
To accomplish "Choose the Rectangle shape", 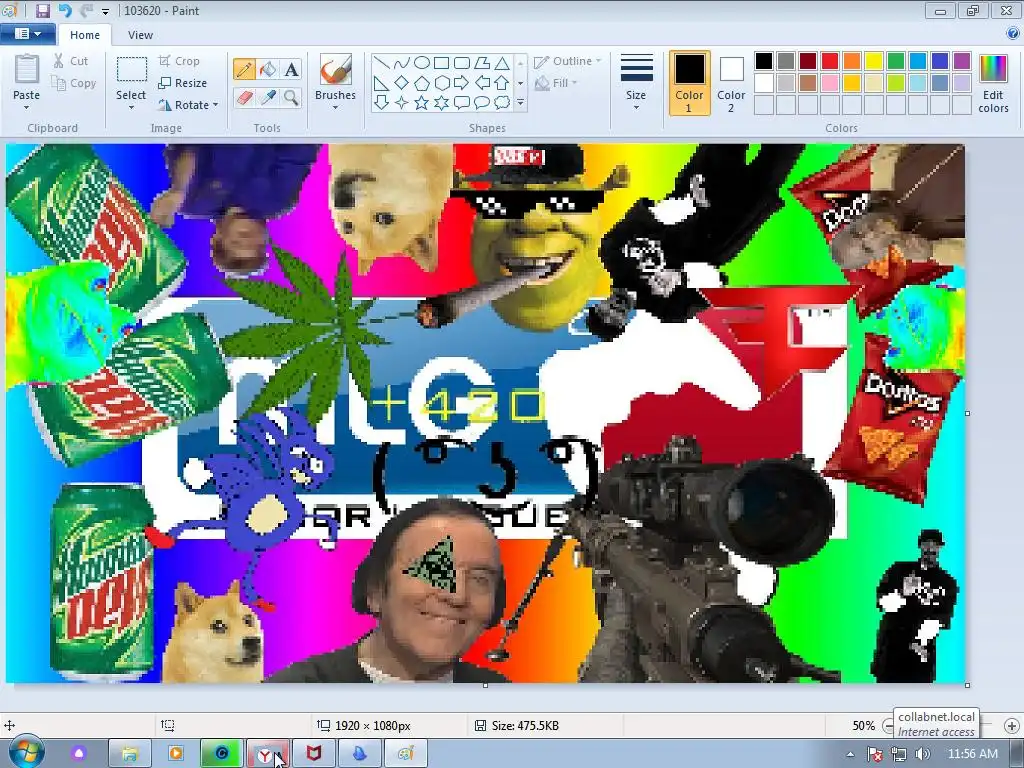I will (441, 63).
